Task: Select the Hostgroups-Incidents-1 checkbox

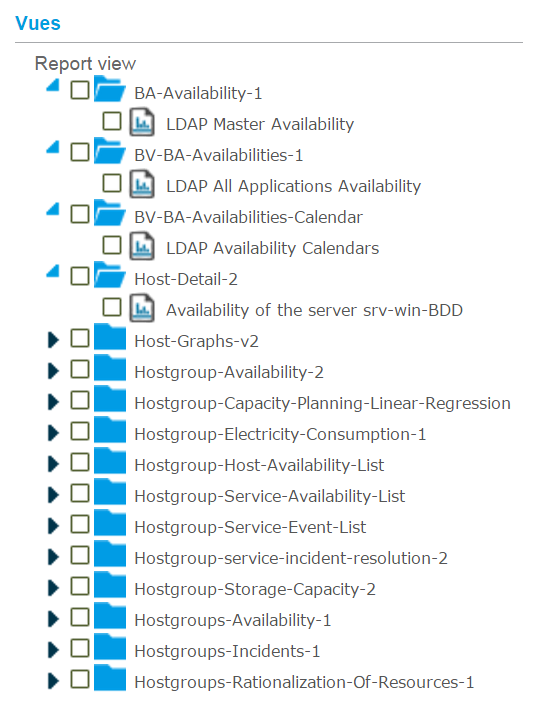Action: point(80,648)
